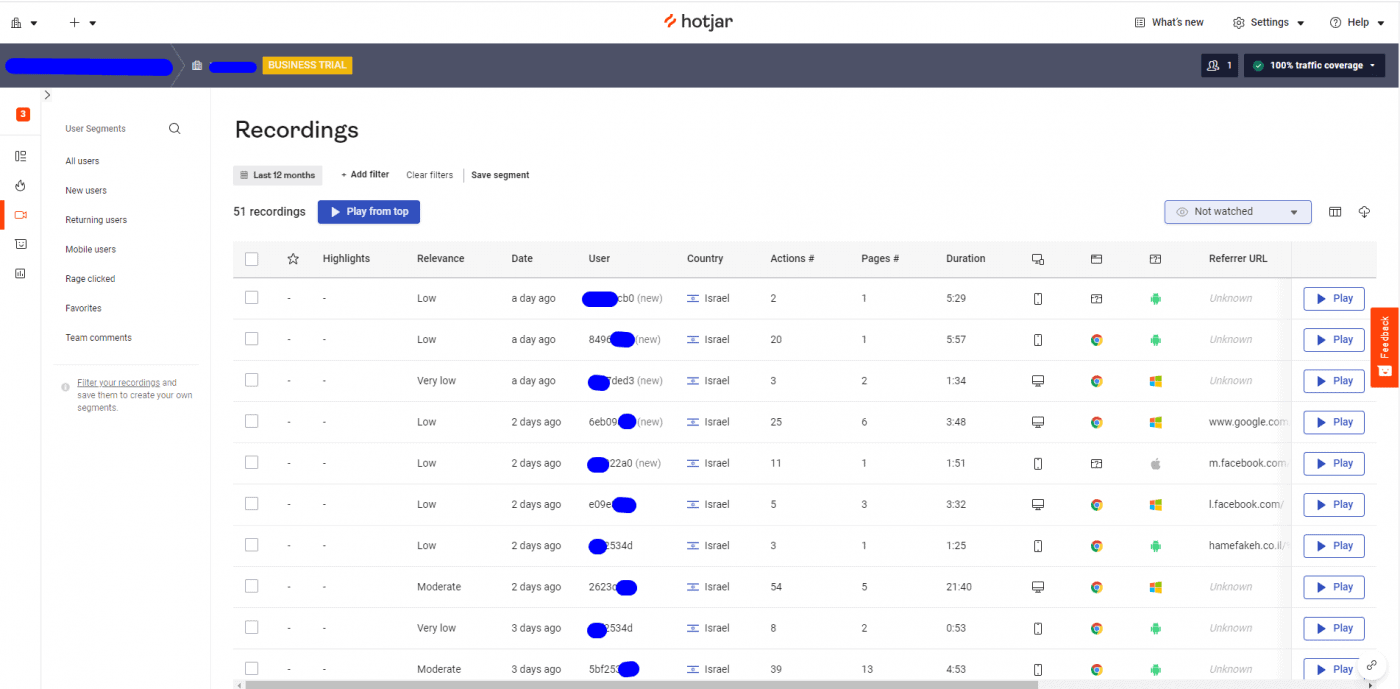Click the orange notification badge showing 3

click(x=23, y=114)
